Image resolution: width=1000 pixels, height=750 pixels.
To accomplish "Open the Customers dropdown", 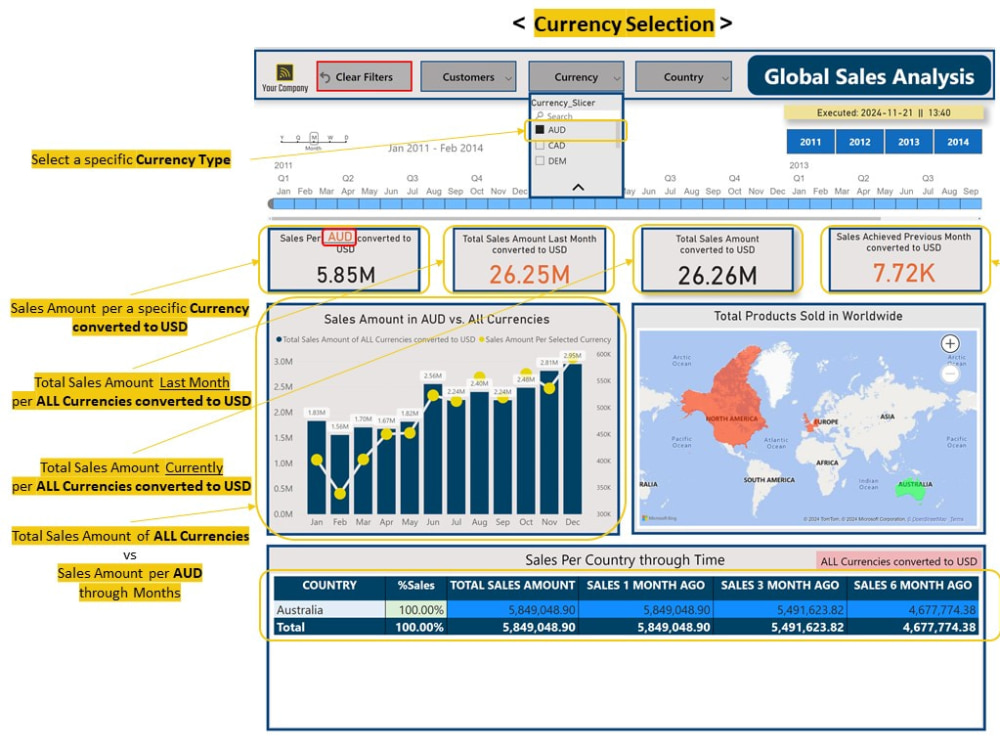I will click(x=468, y=77).
